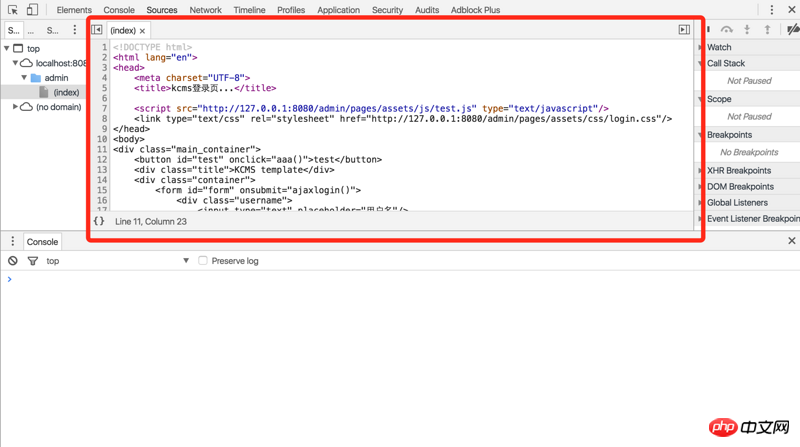Step over next function call icon
The height and width of the screenshot is (447, 800).
pos(727,30)
